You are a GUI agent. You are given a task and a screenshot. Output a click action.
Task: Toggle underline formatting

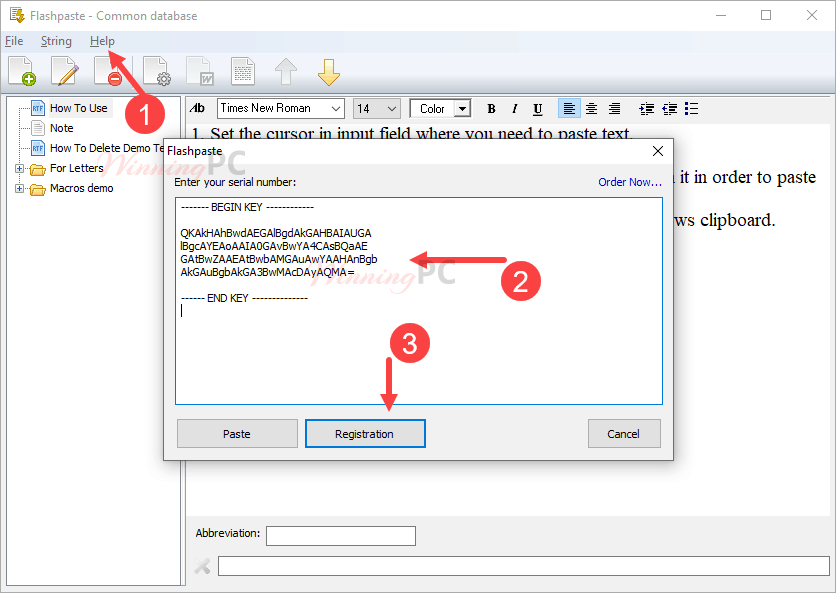click(537, 109)
